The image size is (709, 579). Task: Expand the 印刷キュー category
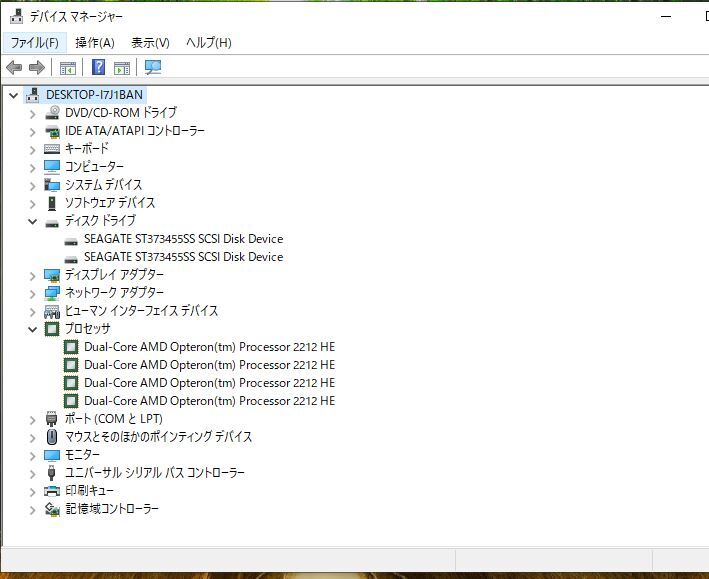point(33,492)
